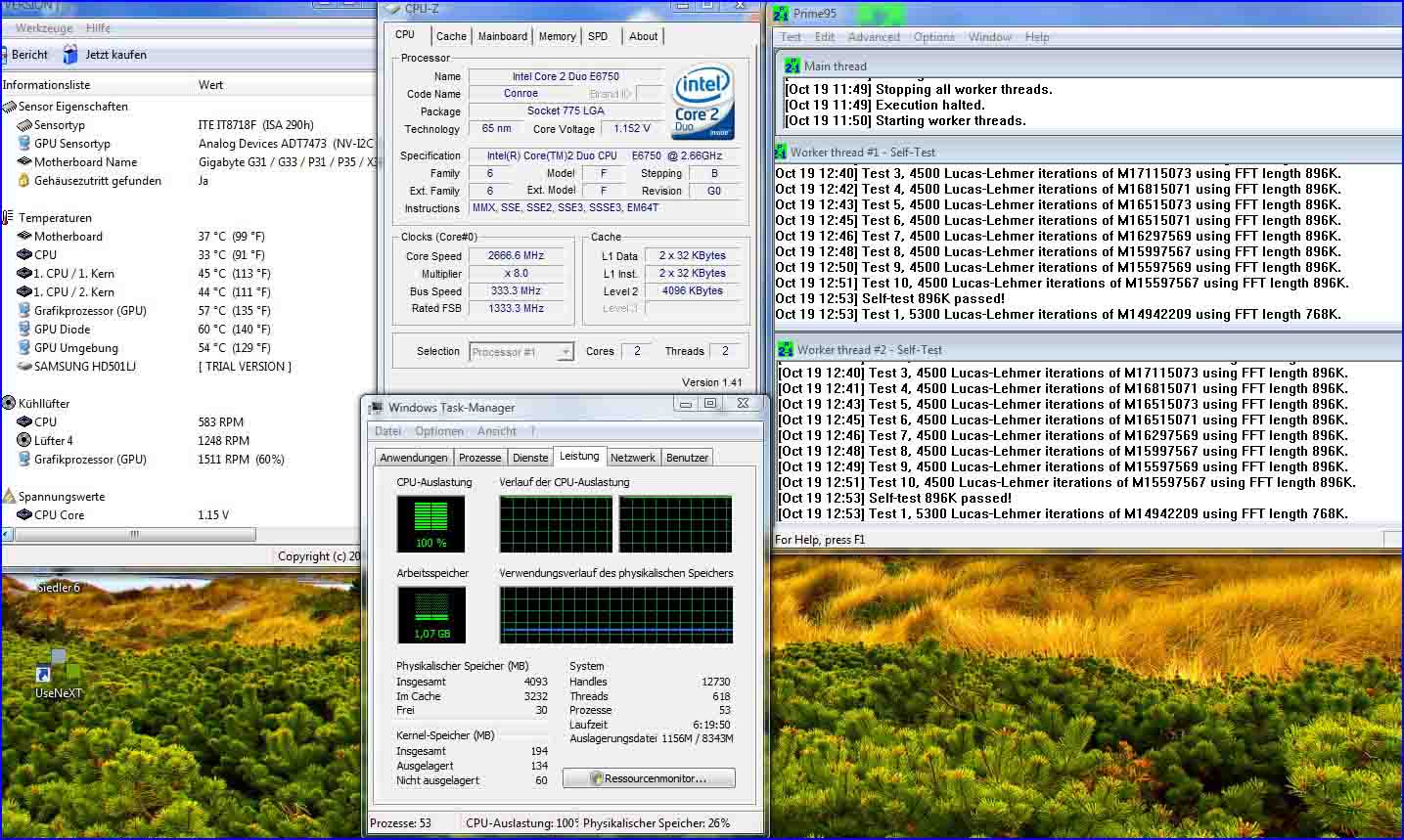Open Dienste tab in Task-Manager
Screen dimensions: 1404x840
point(530,458)
